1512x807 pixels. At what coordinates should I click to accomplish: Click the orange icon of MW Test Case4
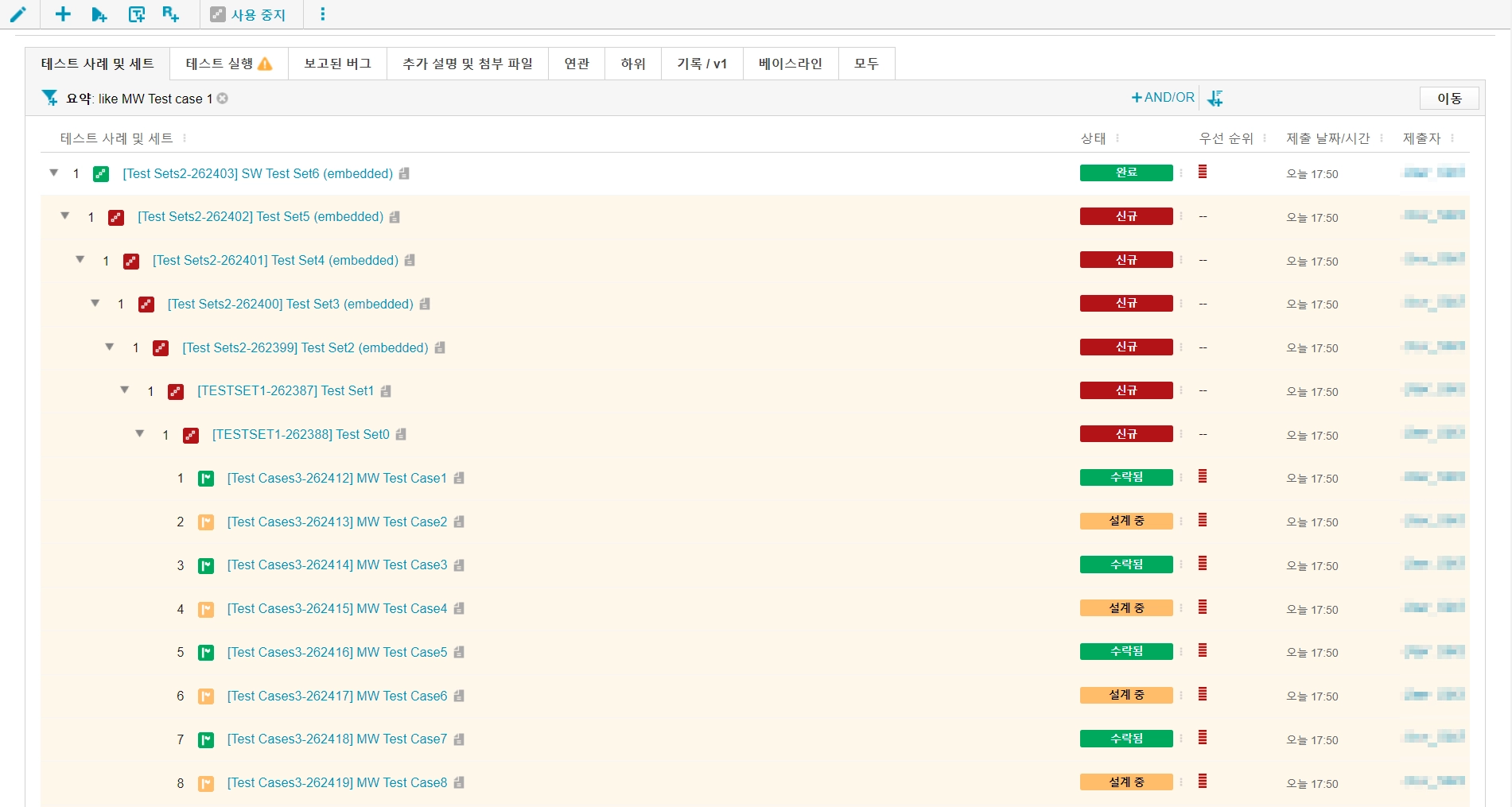coord(206,609)
